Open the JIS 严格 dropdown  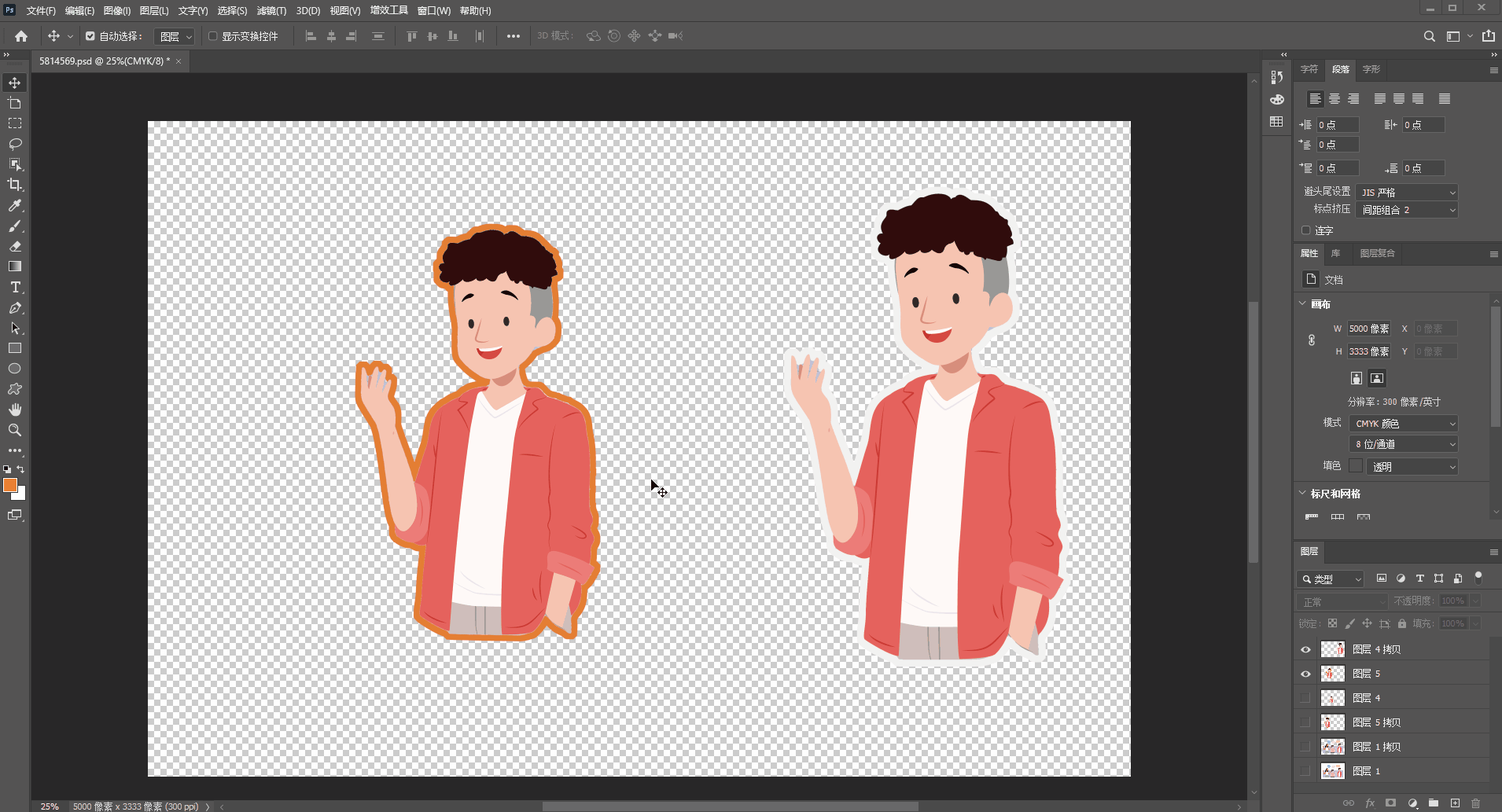point(1407,192)
